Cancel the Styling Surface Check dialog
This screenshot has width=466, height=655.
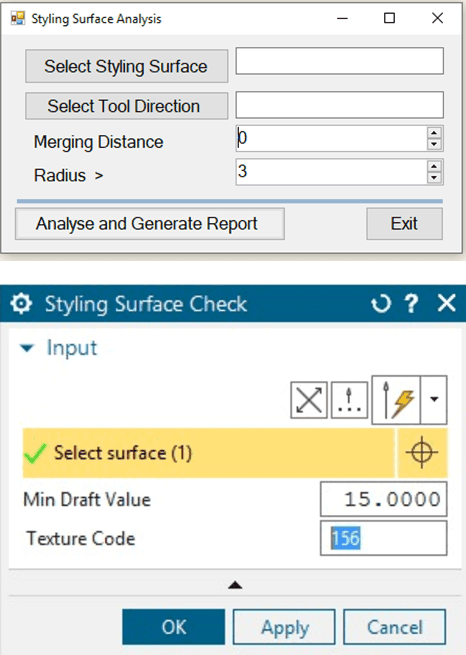pyautogui.click(x=395, y=627)
